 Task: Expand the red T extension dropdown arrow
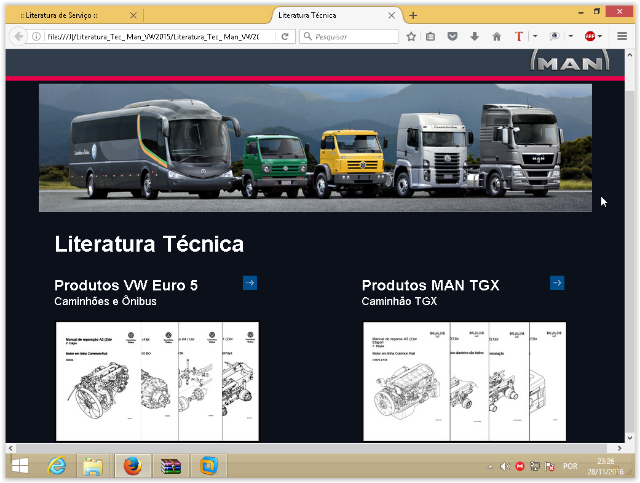coord(535,36)
